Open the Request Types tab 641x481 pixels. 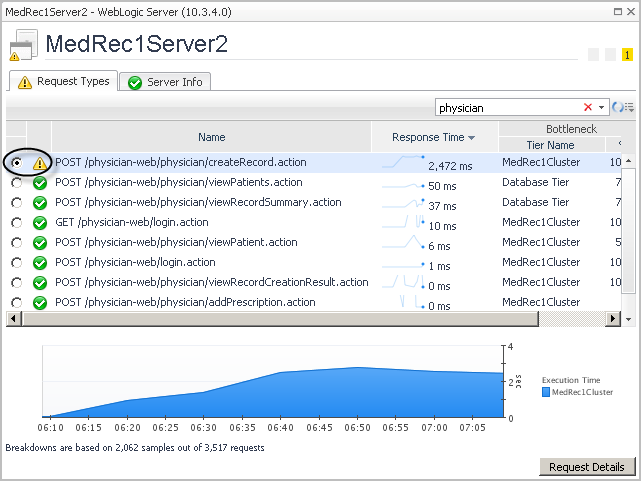63,81
